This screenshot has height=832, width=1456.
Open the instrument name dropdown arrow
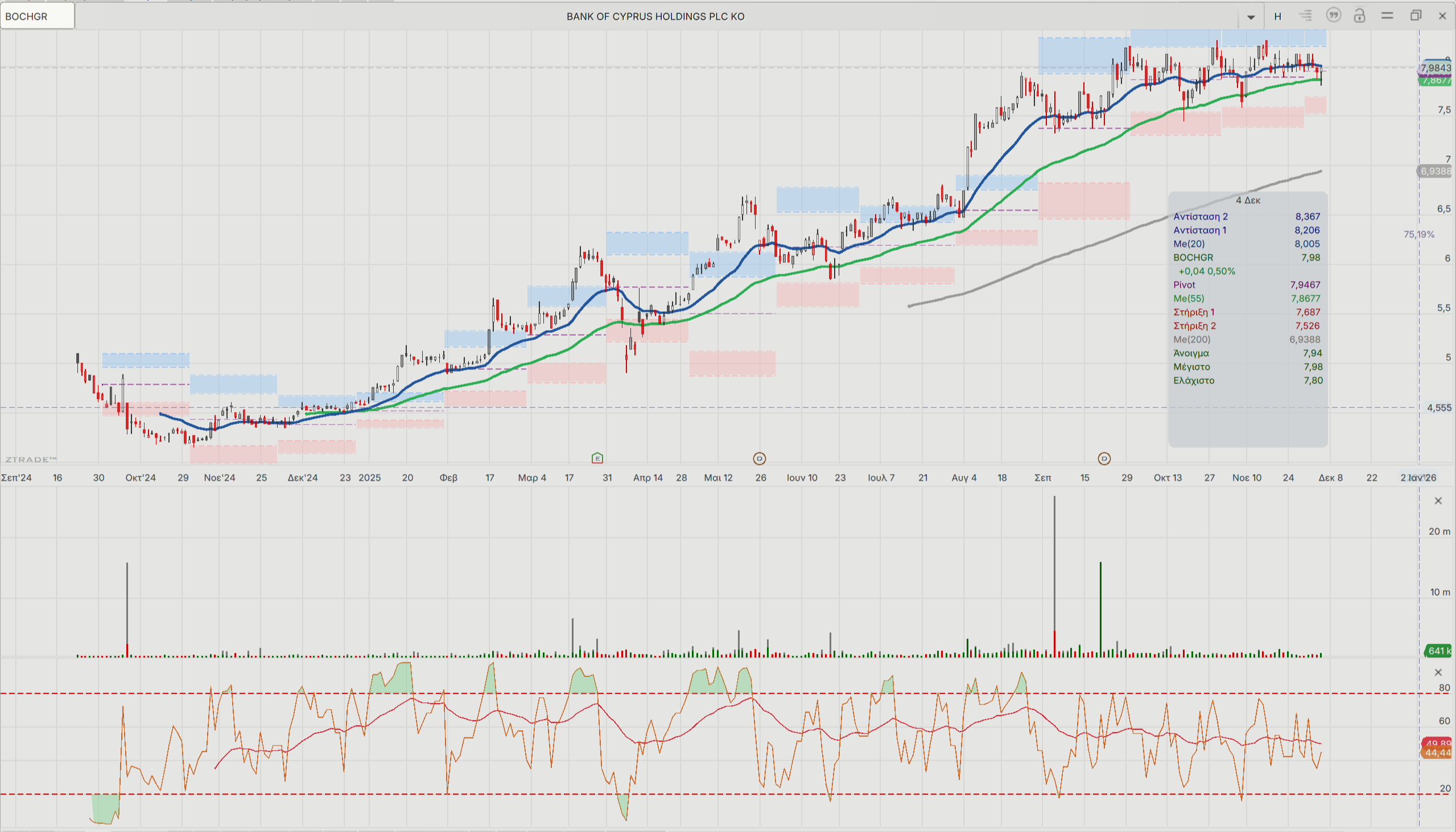[1251, 17]
